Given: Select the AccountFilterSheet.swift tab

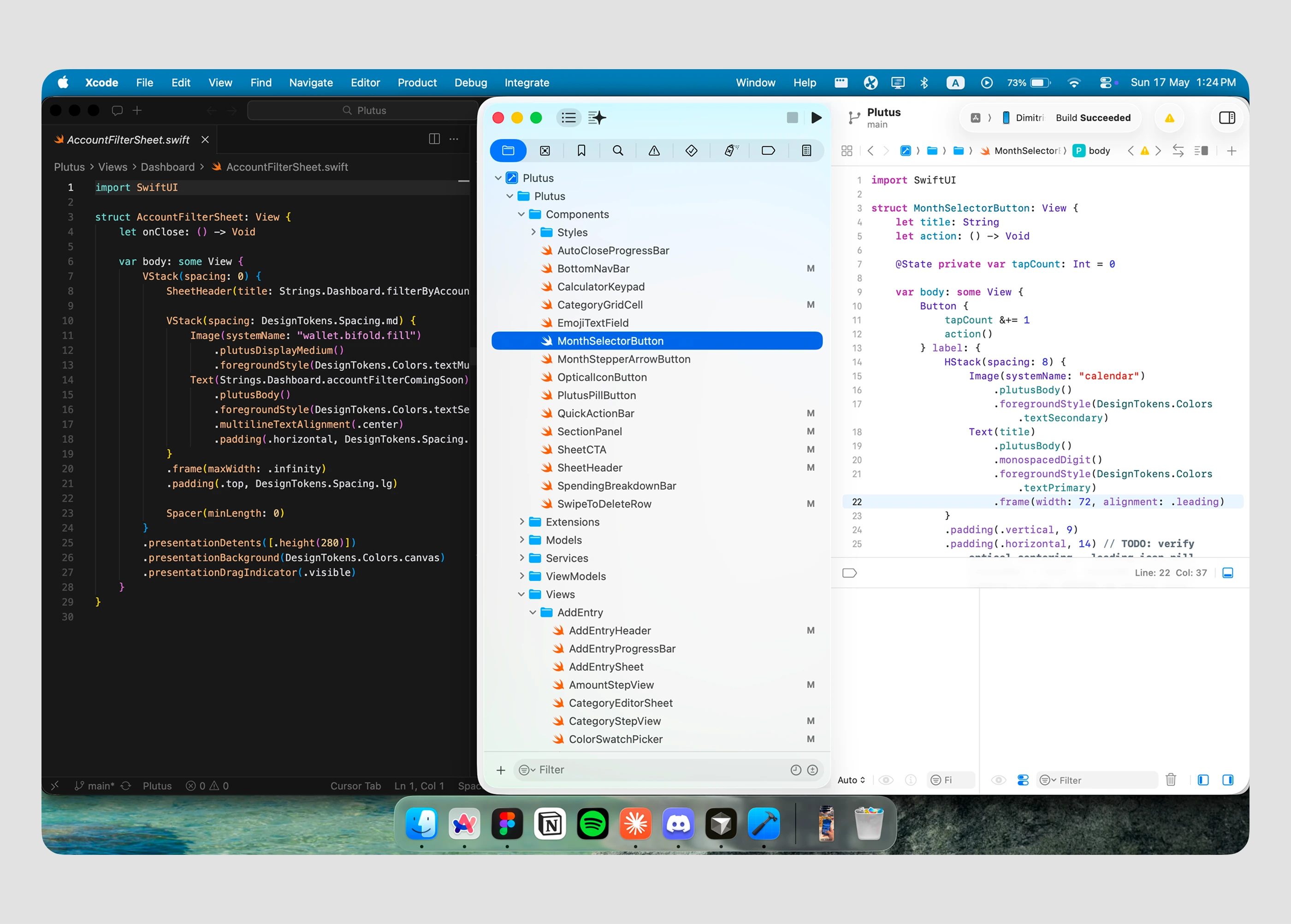Looking at the screenshot, I should tap(128, 140).
